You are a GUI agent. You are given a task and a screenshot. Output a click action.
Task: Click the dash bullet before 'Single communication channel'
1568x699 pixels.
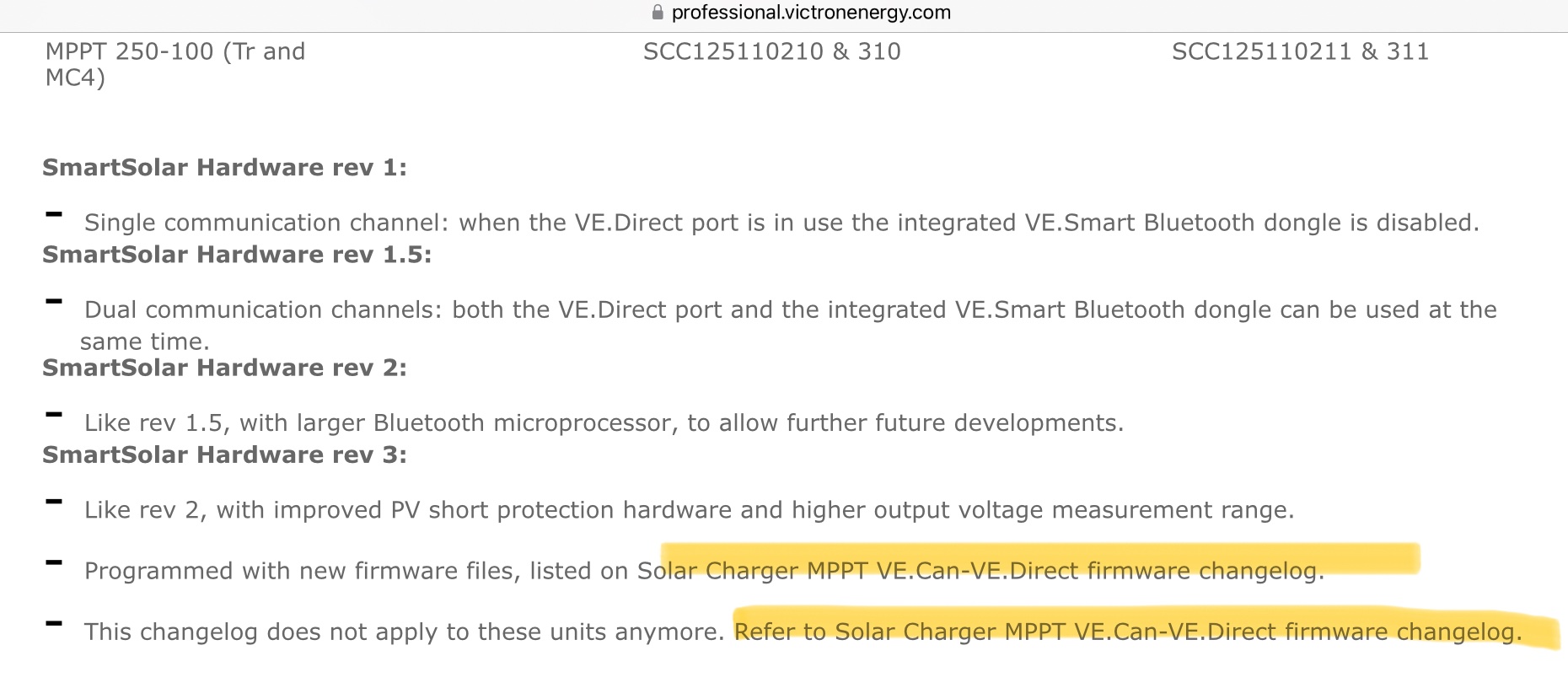click(54, 215)
